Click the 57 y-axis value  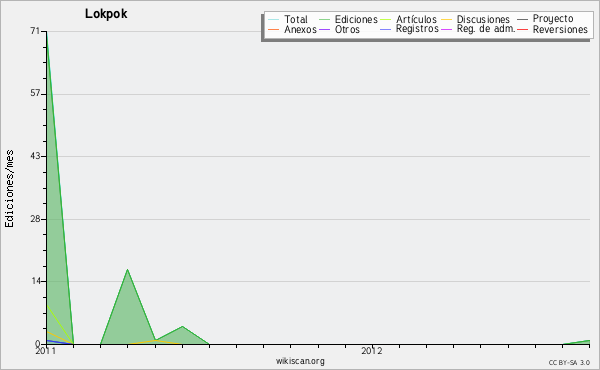(x=35, y=93)
